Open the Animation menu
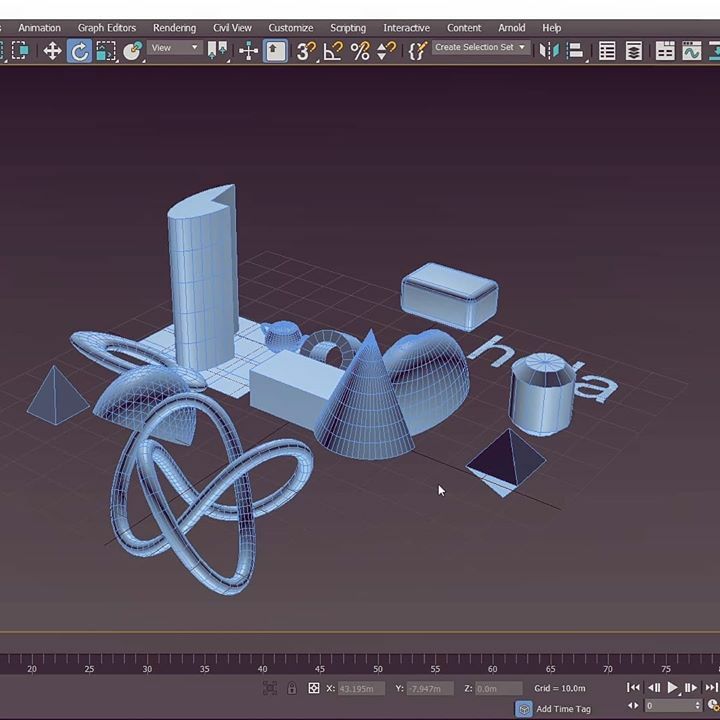This screenshot has width=720, height=720. click(39, 28)
